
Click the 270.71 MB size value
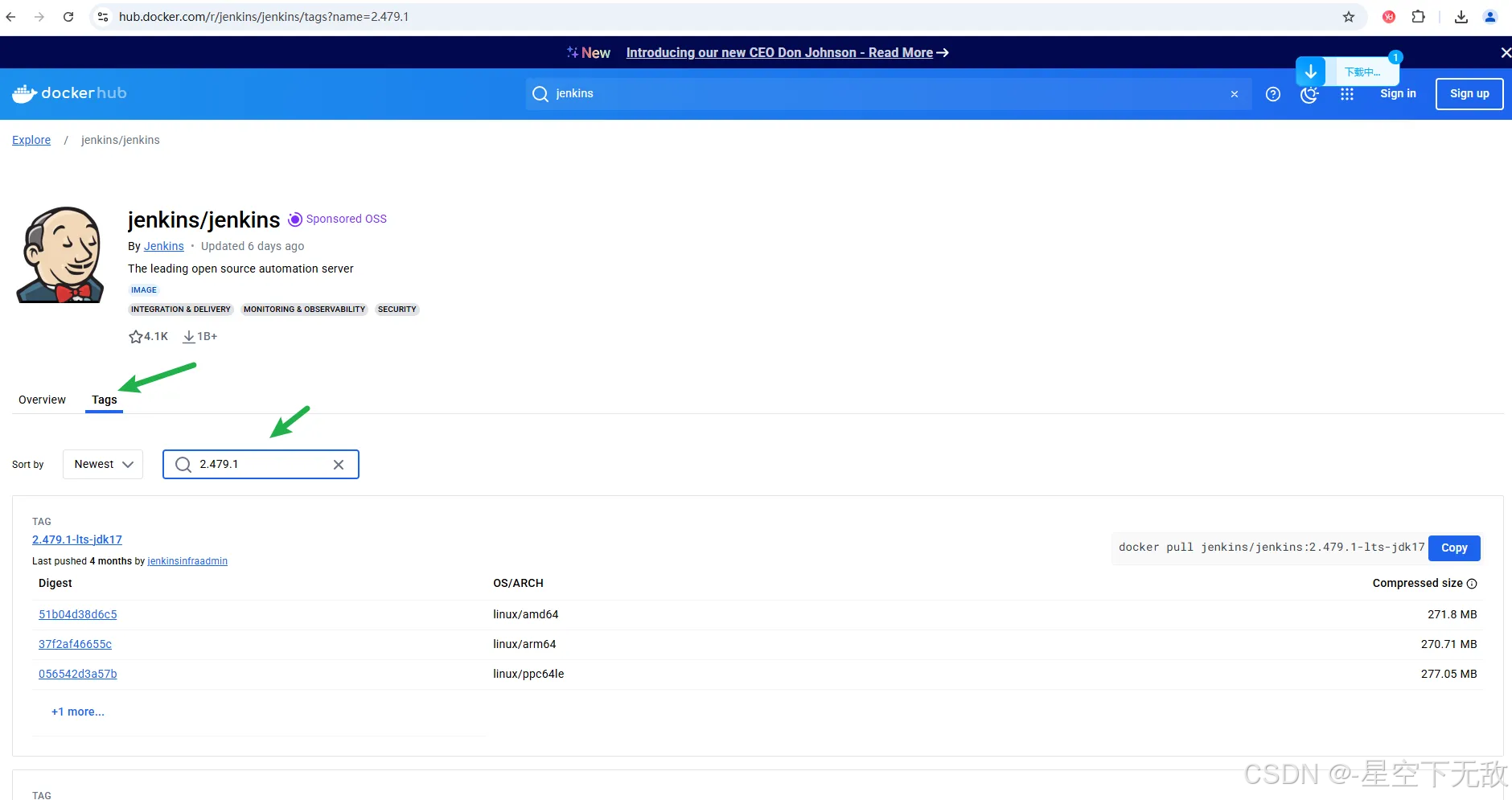(1449, 644)
